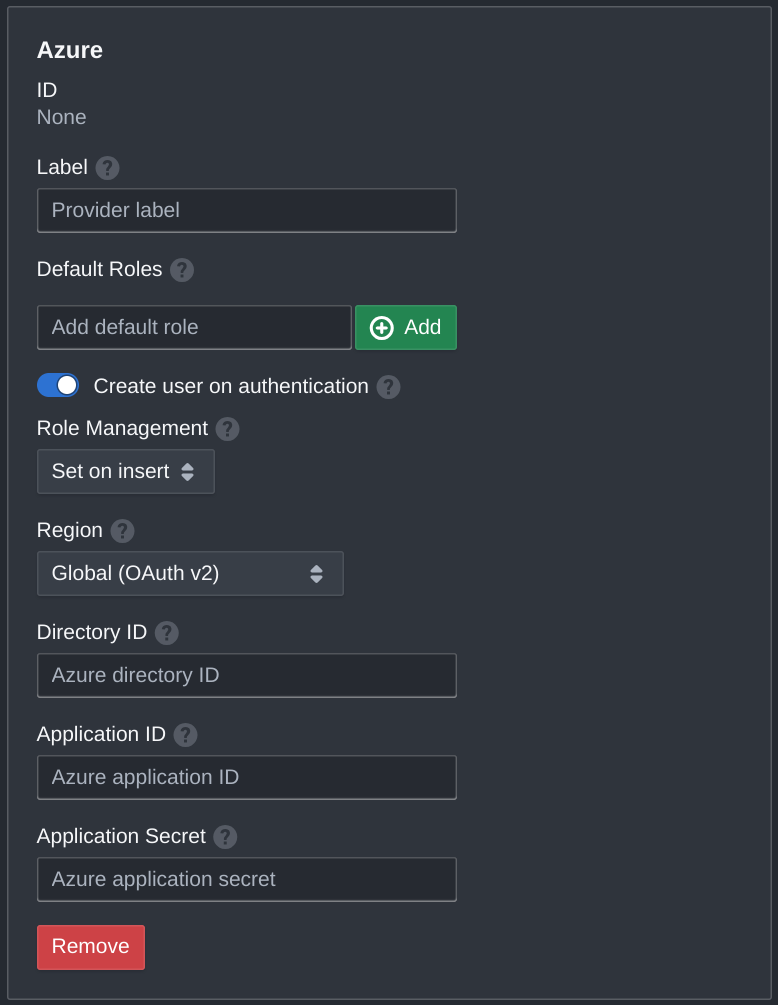This screenshot has height=1005, width=778.
Task: Toggle Create user on authentication switch
Action: [58, 385]
